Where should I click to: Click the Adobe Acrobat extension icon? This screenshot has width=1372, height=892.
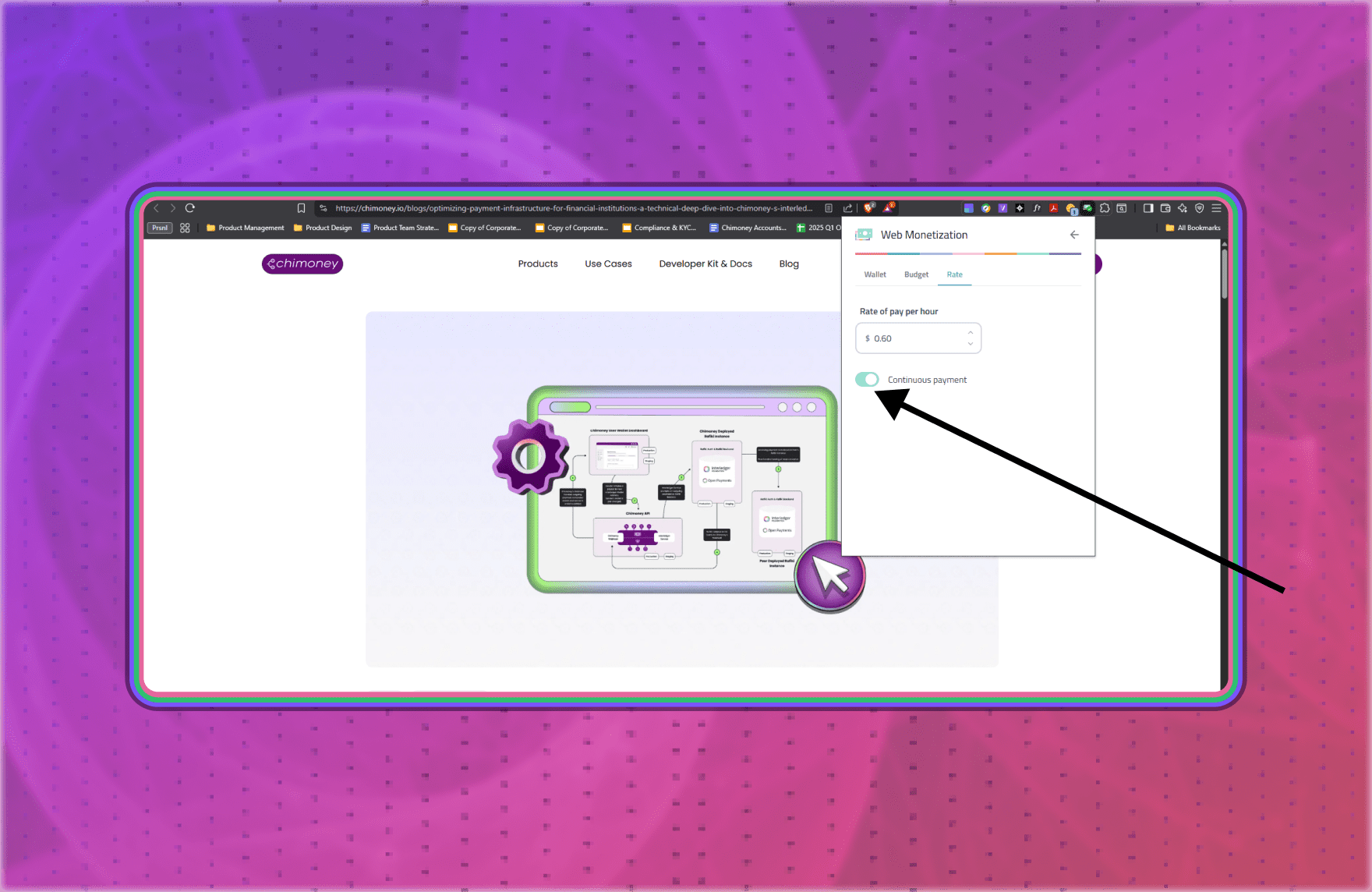(1053, 208)
